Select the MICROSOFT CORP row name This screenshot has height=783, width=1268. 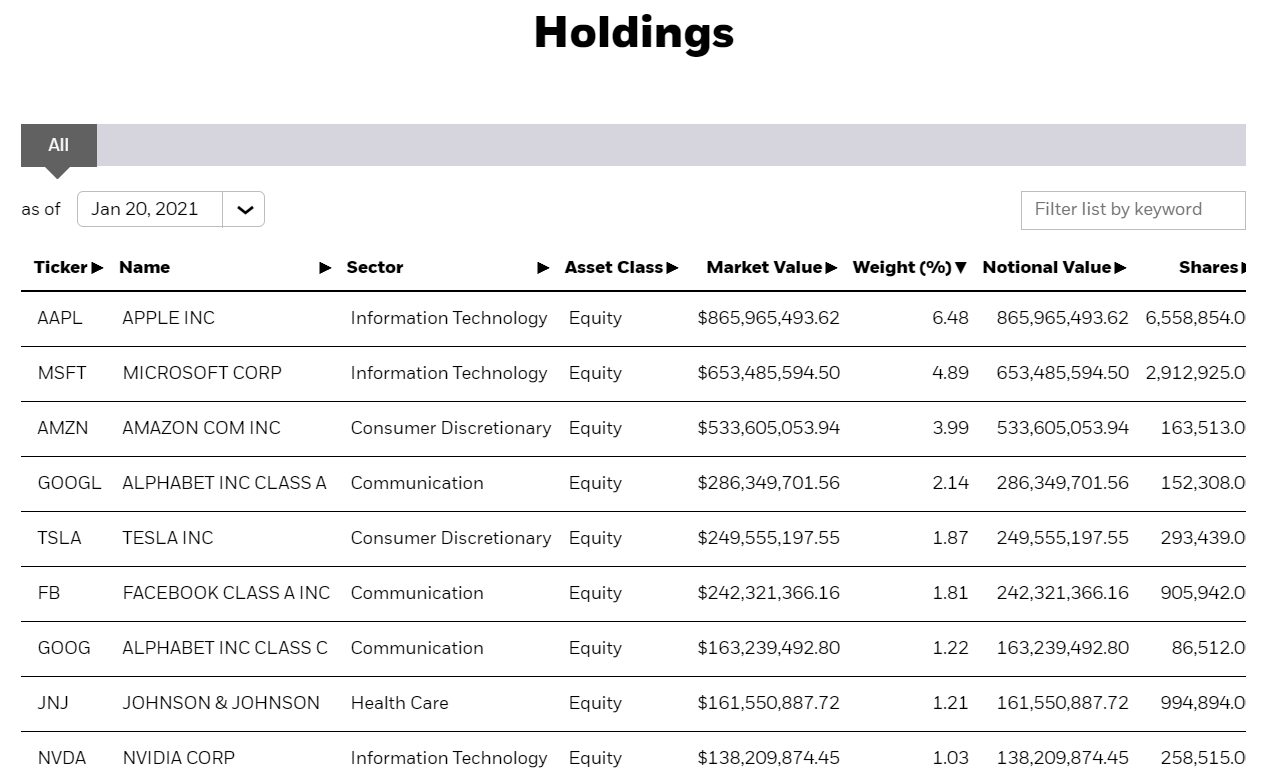202,373
